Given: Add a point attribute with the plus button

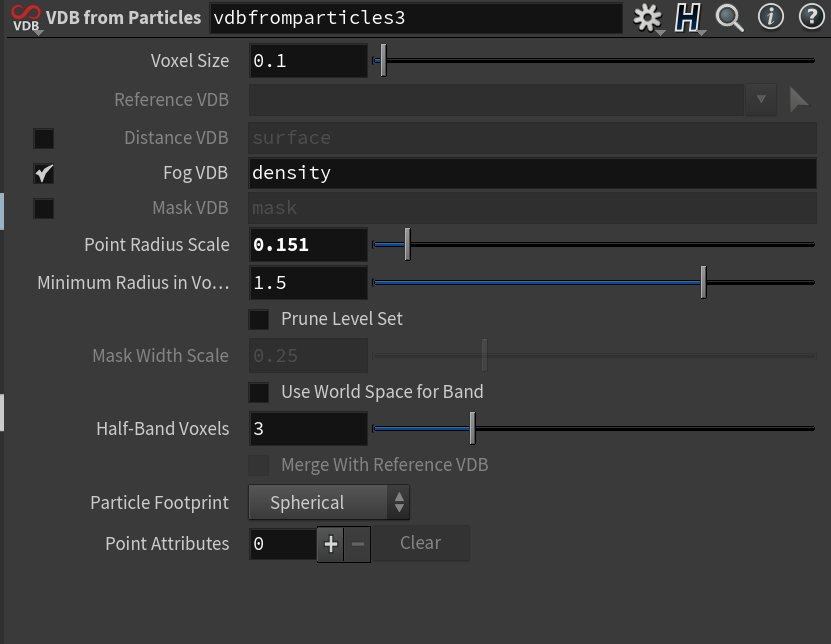Looking at the screenshot, I should [331, 544].
